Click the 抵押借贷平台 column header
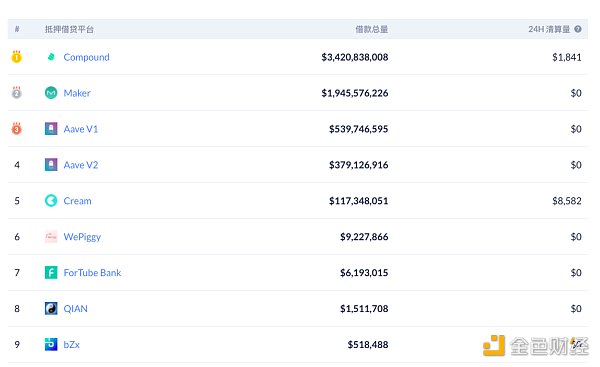This screenshot has width=600, height=367. pos(69,29)
